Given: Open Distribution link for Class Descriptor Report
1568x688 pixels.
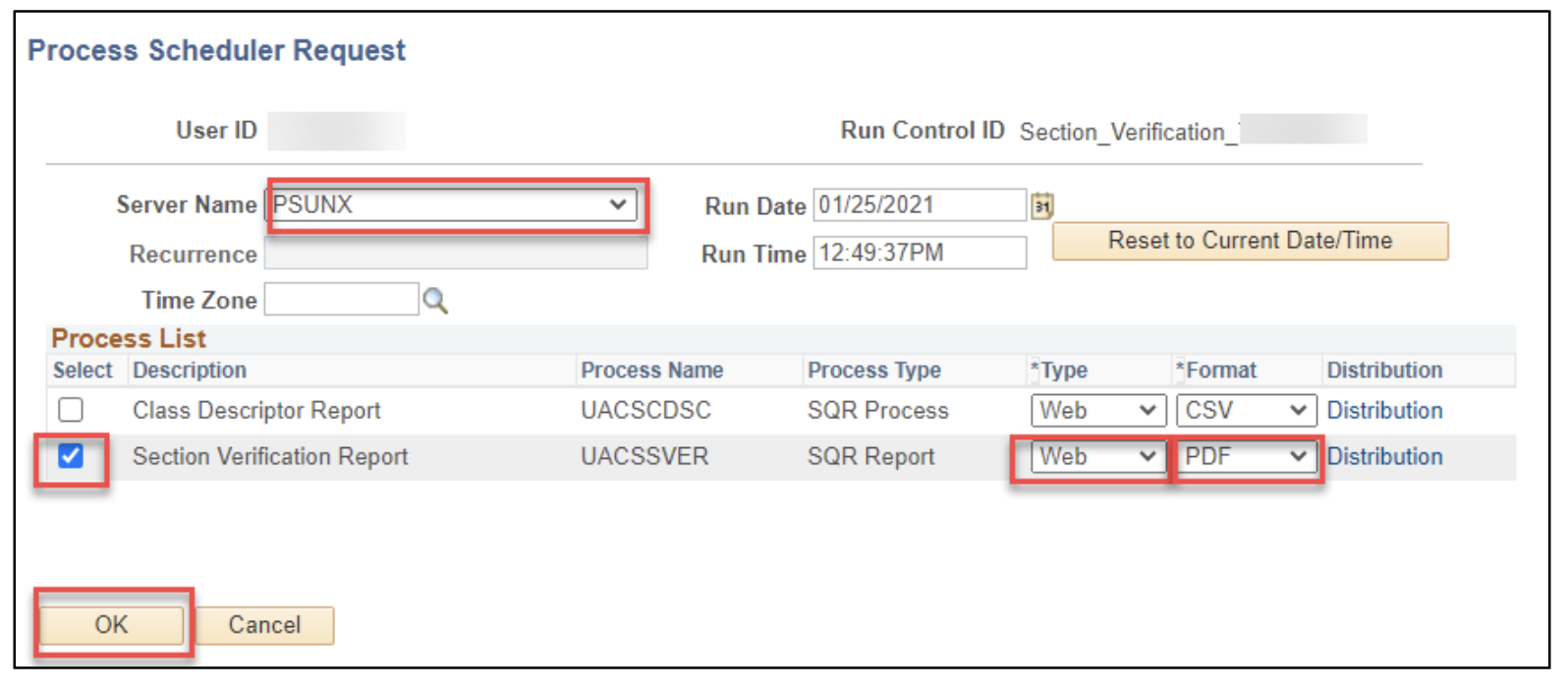Looking at the screenshot, I should tap(1384, 411).
